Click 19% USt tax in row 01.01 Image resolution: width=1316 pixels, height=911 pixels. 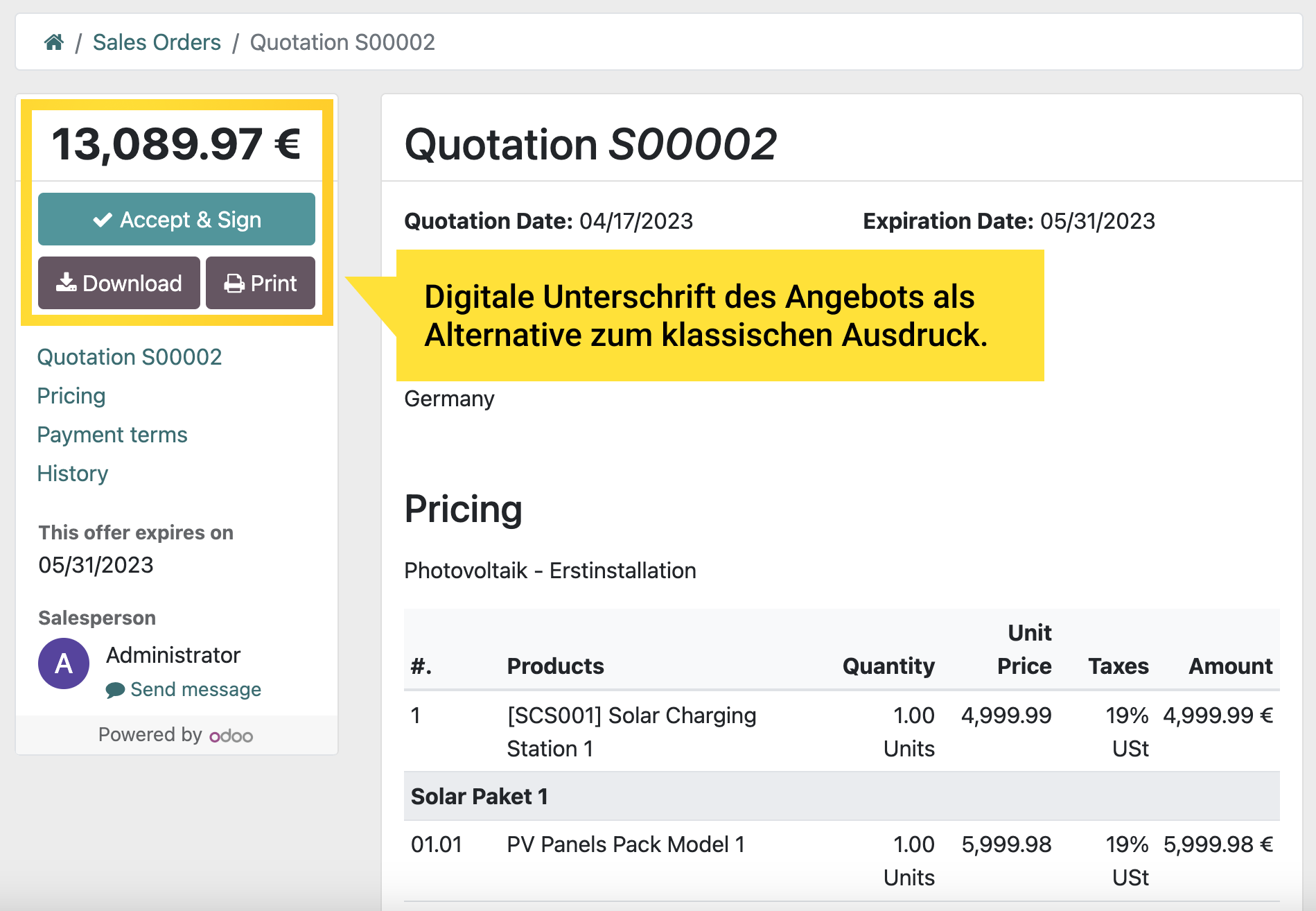1127,861
